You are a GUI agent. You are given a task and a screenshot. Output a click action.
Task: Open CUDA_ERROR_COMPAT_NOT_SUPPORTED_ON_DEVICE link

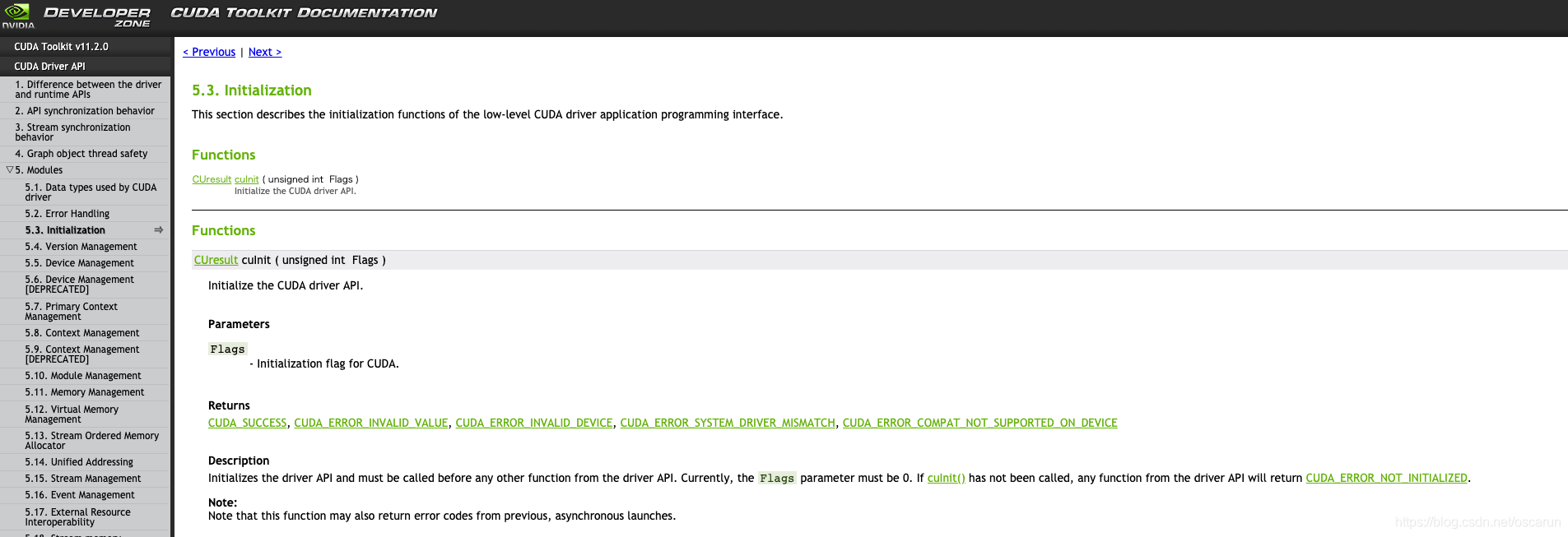[x=980, y=423]
